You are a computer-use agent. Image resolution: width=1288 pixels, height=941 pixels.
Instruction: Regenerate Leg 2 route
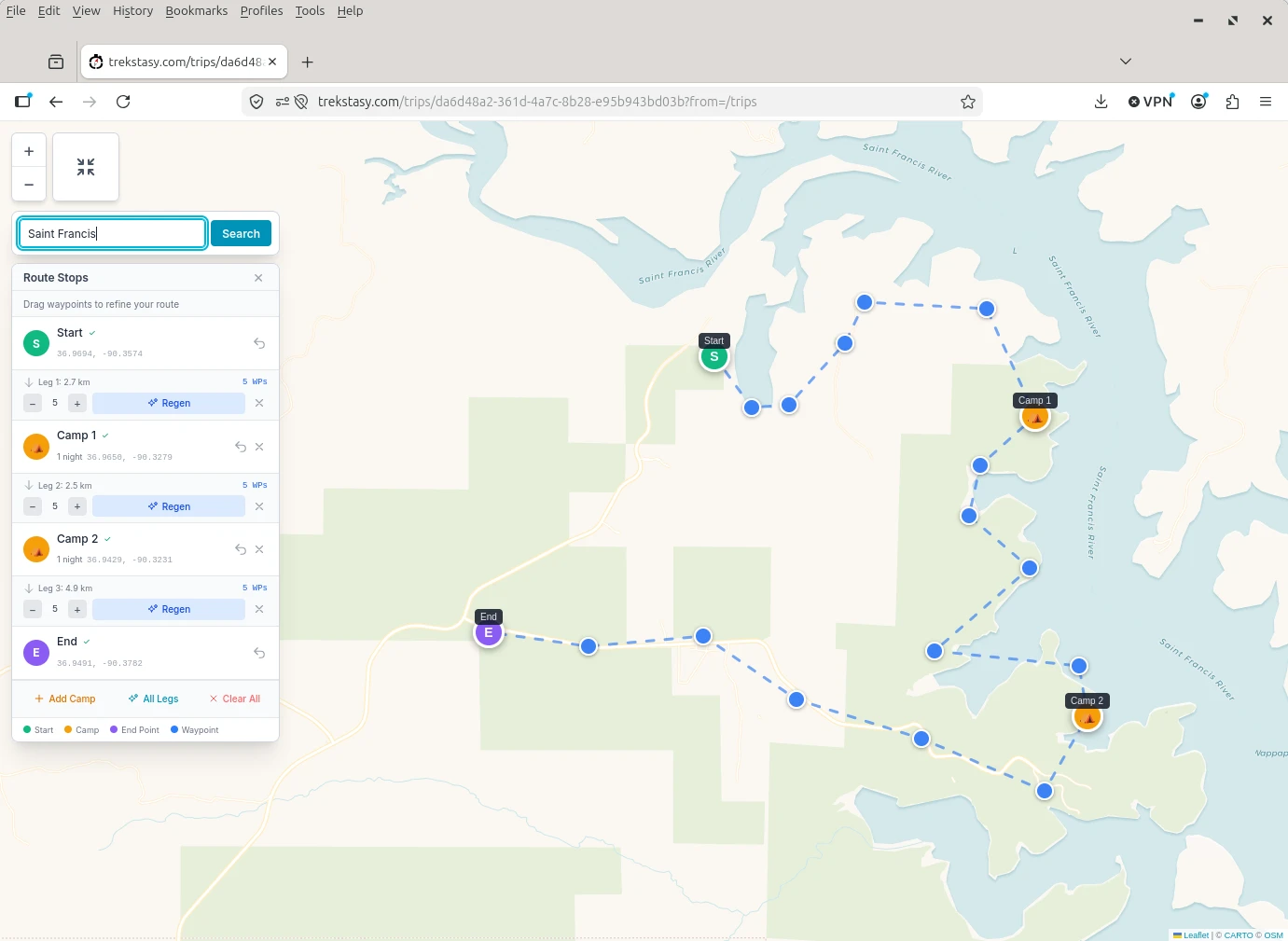click(x=169, y=506)
